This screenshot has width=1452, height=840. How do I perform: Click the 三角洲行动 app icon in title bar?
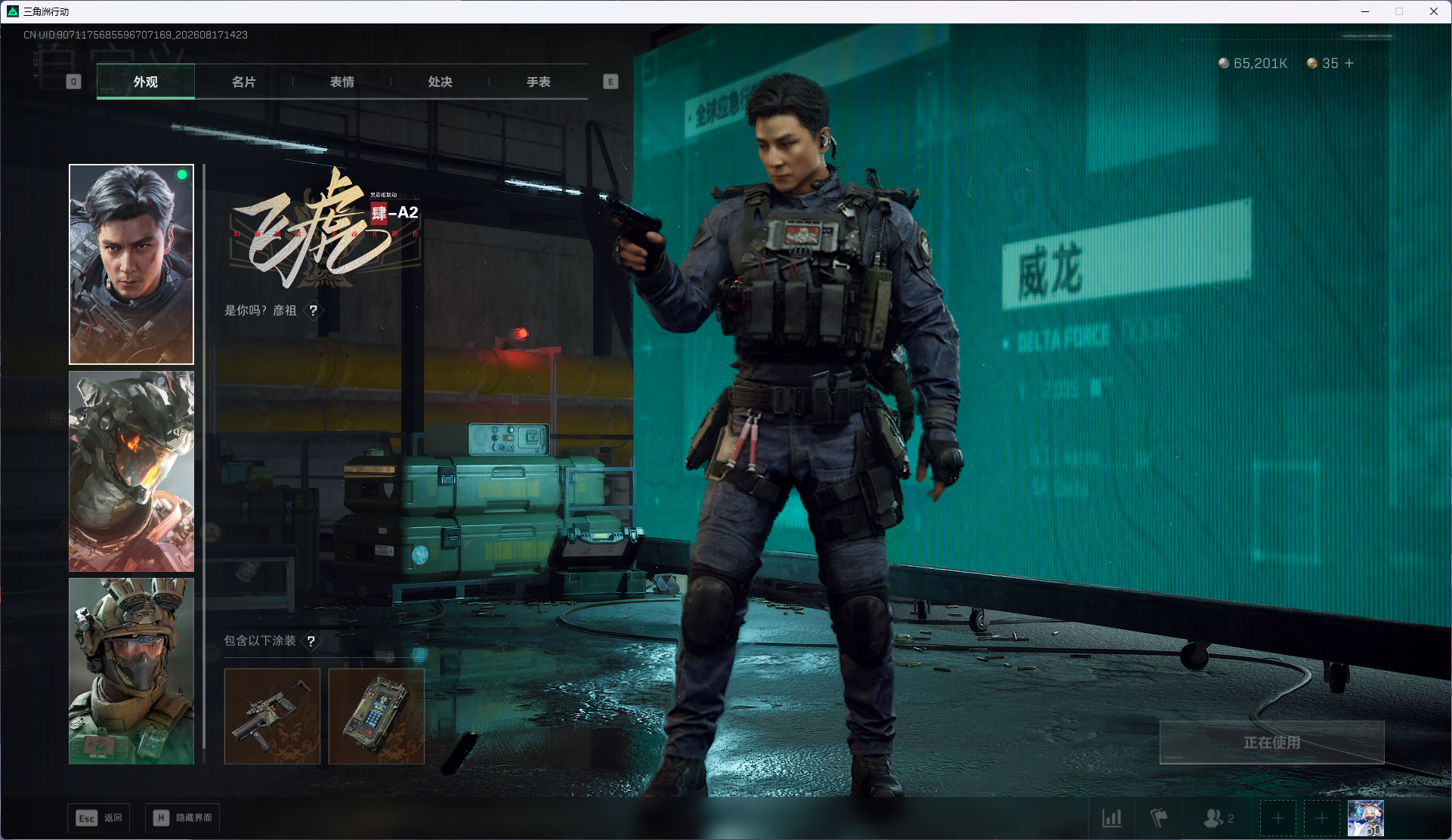tap(13, 11)
